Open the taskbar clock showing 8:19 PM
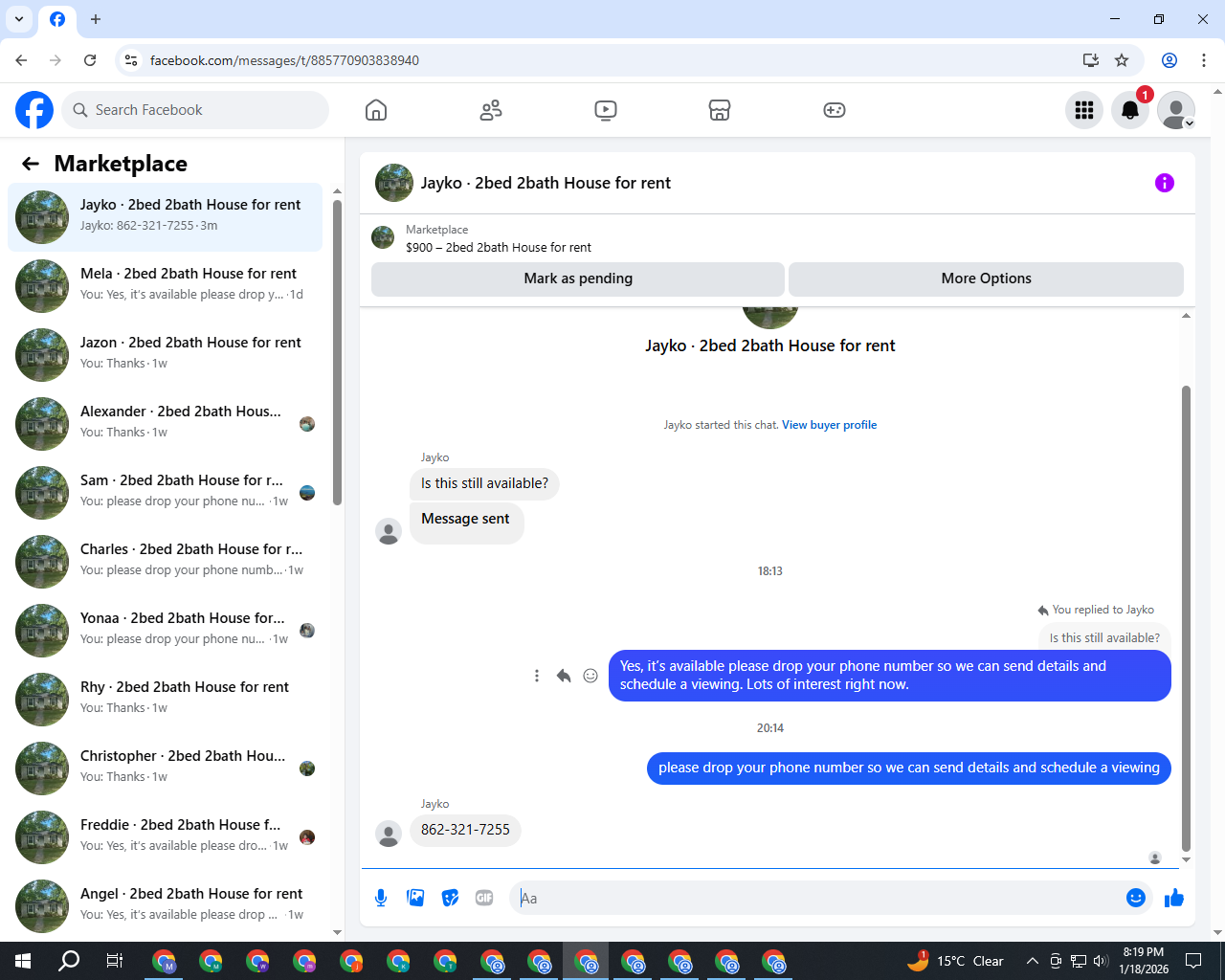Image resolution: width=1225 pixels, height=980 pixels. [1144, 961]
